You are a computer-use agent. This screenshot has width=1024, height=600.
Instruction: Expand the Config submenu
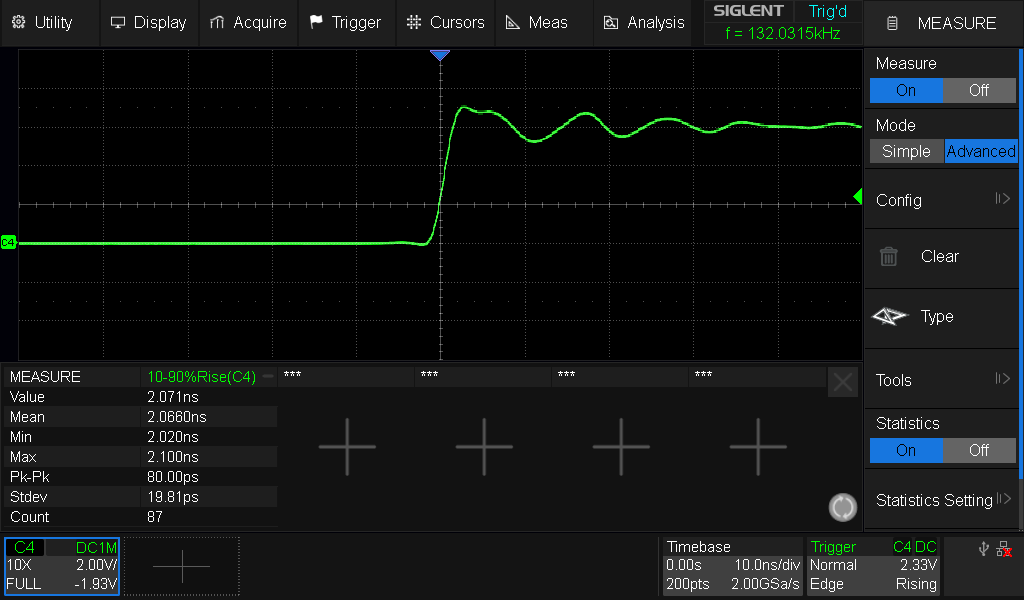point(942,200)
